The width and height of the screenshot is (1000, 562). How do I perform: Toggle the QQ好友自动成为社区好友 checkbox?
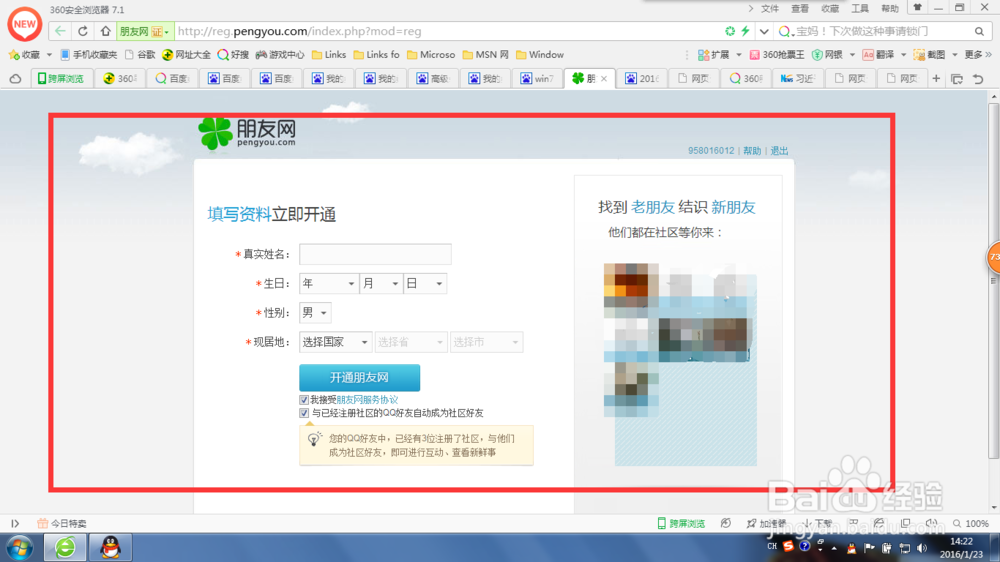(x=304, y=413)
